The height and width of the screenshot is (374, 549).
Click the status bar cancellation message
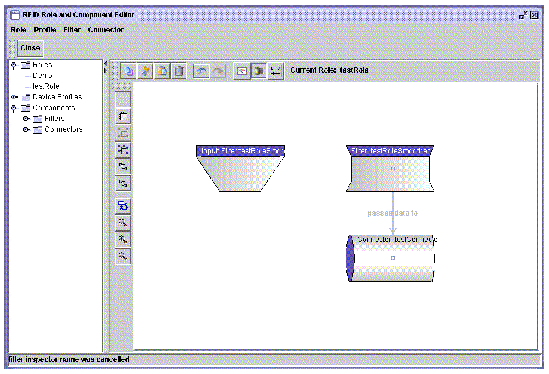pos(69,360)
